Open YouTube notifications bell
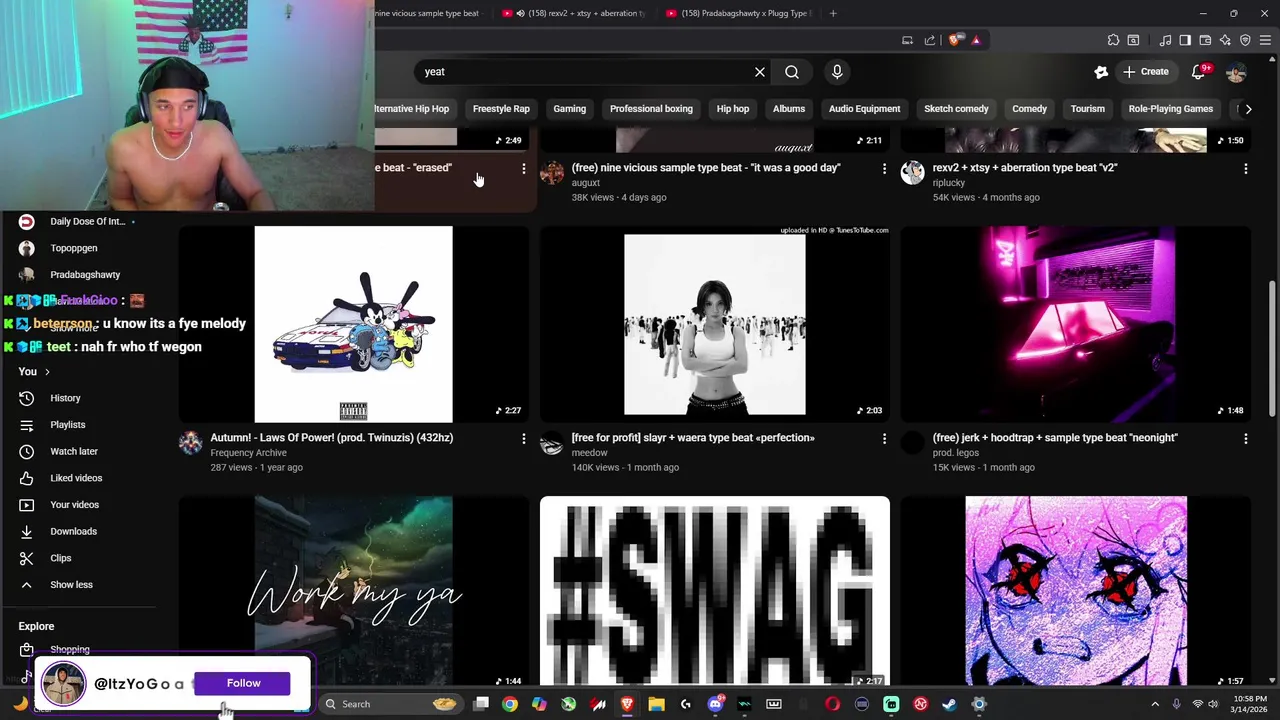 pyautogui.click(x=1199, y=72)
